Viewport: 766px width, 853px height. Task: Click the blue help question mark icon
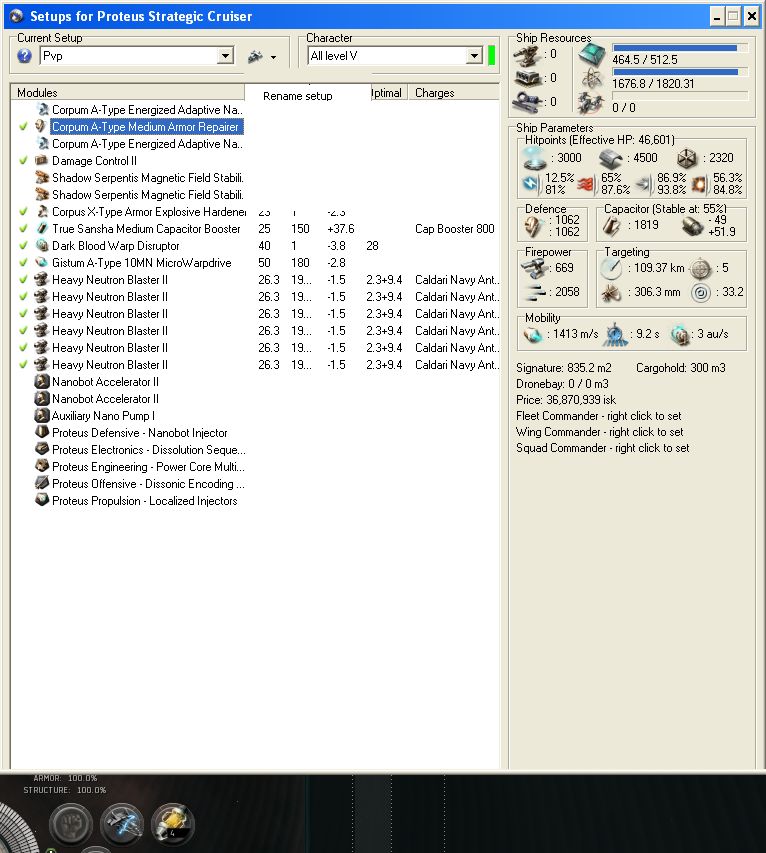coord(24,55)
